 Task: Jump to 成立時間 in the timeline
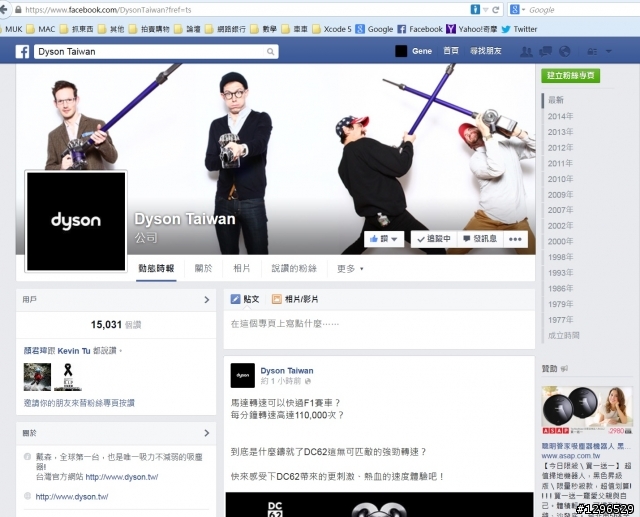click(564, 336)
